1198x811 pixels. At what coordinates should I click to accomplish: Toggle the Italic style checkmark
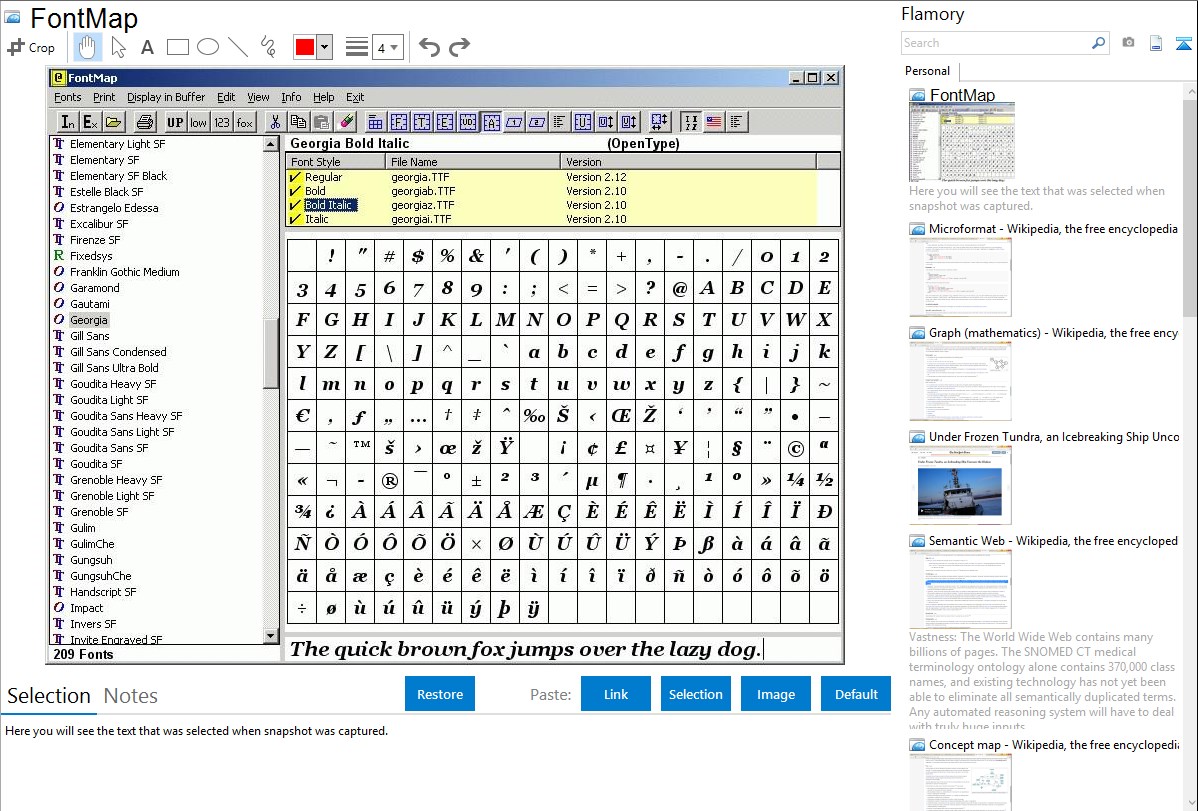pyautogui.click(x=295, y=219)
